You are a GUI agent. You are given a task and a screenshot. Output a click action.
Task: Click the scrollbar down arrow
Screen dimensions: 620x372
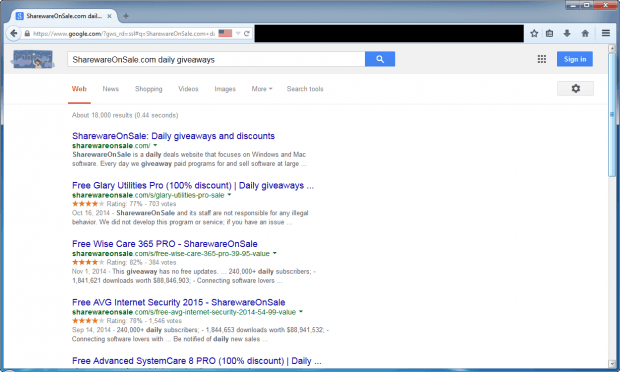pos(612,364)
